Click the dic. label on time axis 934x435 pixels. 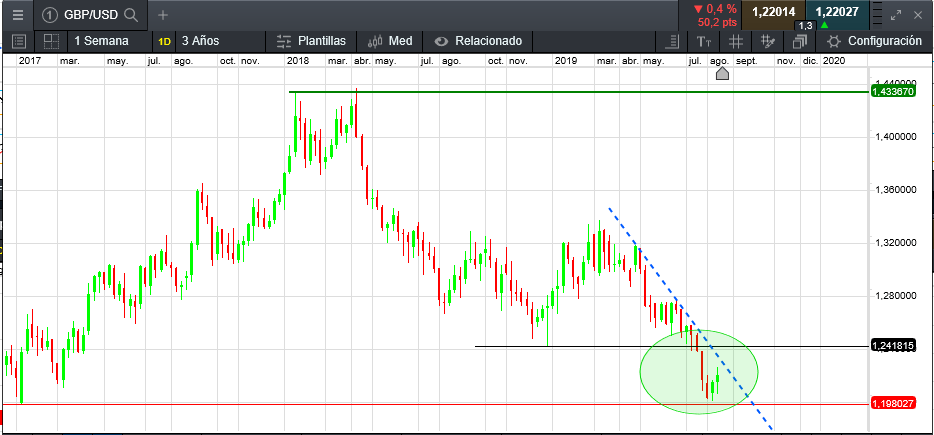[x=811, y=60]
